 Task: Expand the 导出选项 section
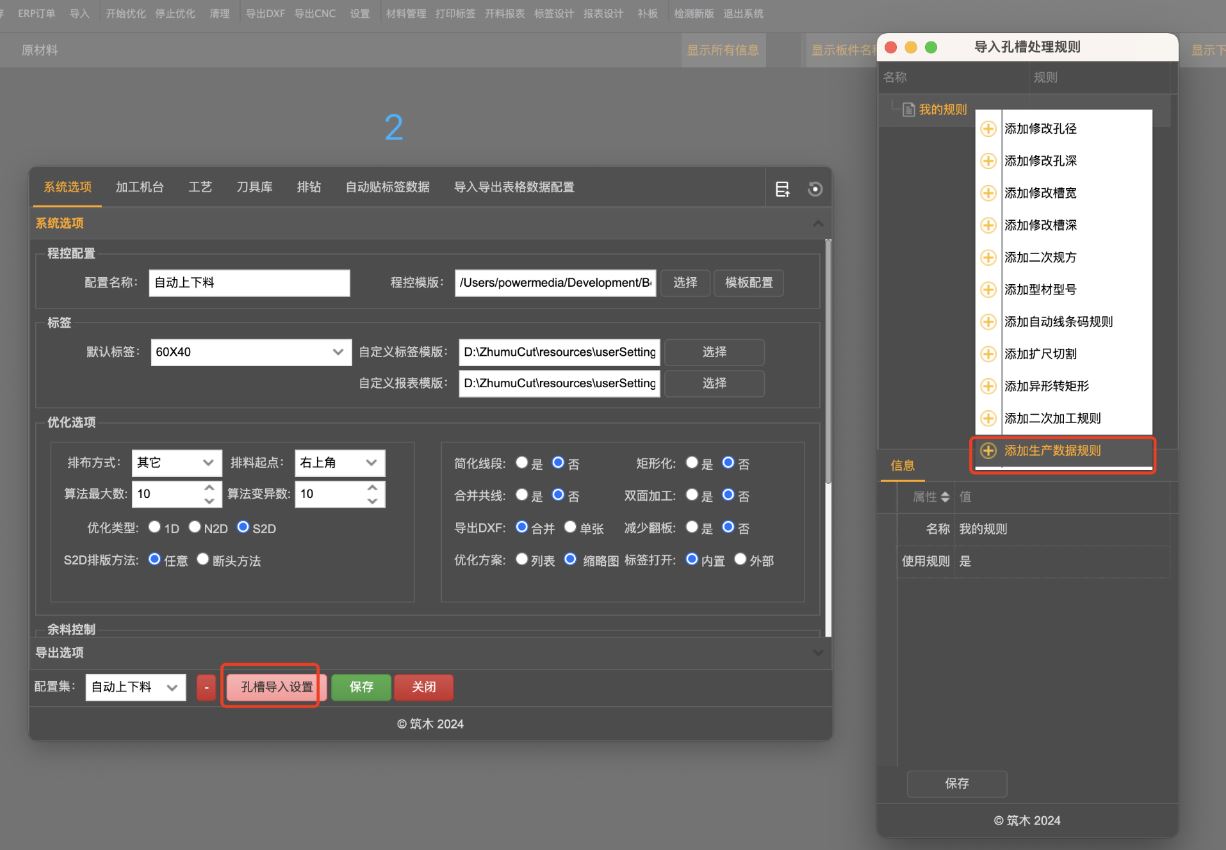pyautogui.click(x=429, y=652)
